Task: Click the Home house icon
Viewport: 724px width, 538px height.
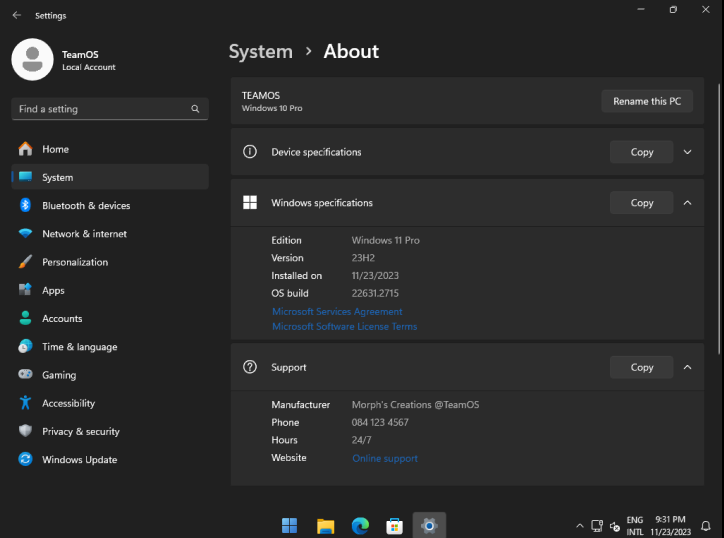Action: (25, 149)
